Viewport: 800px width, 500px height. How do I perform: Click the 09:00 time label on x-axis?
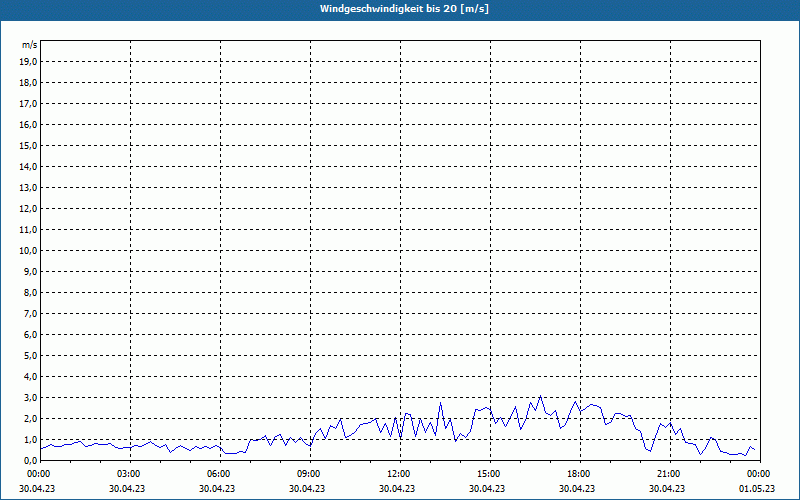click(x=309, y=474)
